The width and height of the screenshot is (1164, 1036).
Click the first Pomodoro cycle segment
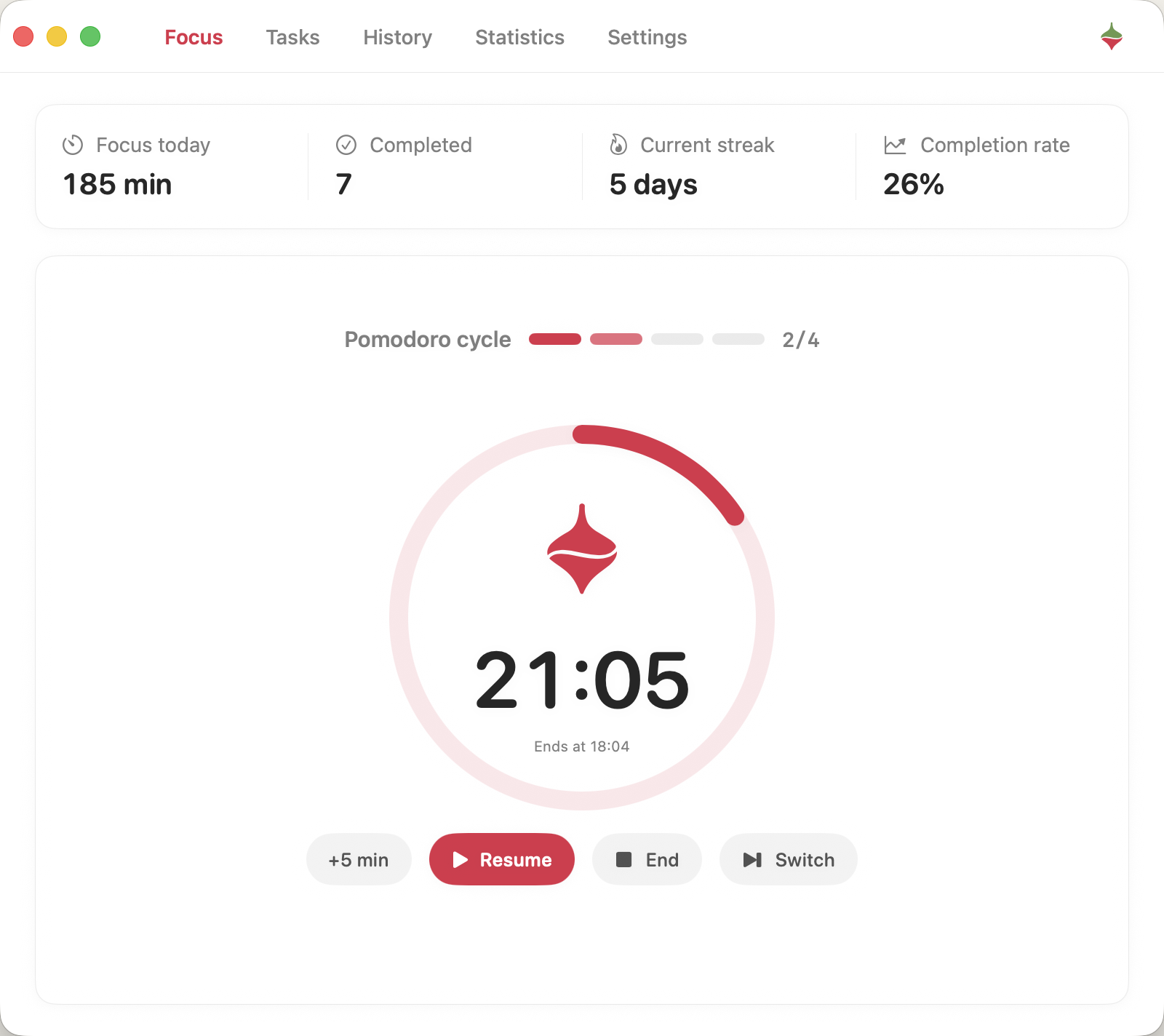(555, 339)
